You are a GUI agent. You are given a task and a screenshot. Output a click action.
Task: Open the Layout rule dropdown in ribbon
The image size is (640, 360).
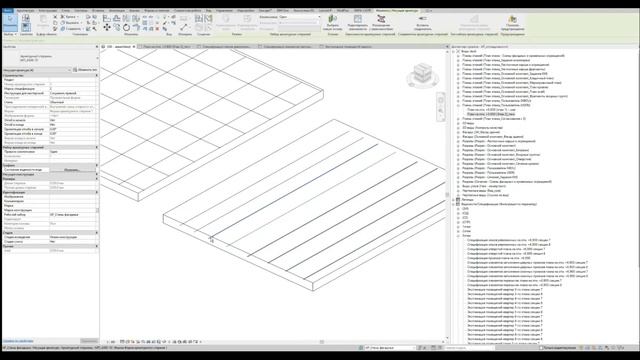[x=319, y=17]
